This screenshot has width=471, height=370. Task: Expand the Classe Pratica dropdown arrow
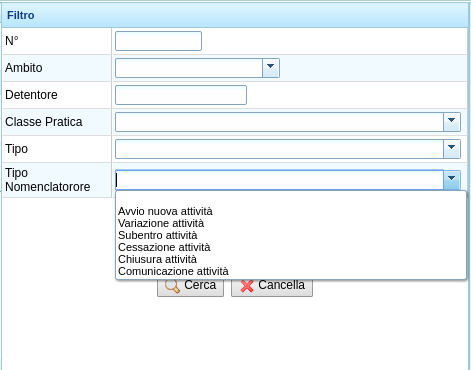click(452, 122)
